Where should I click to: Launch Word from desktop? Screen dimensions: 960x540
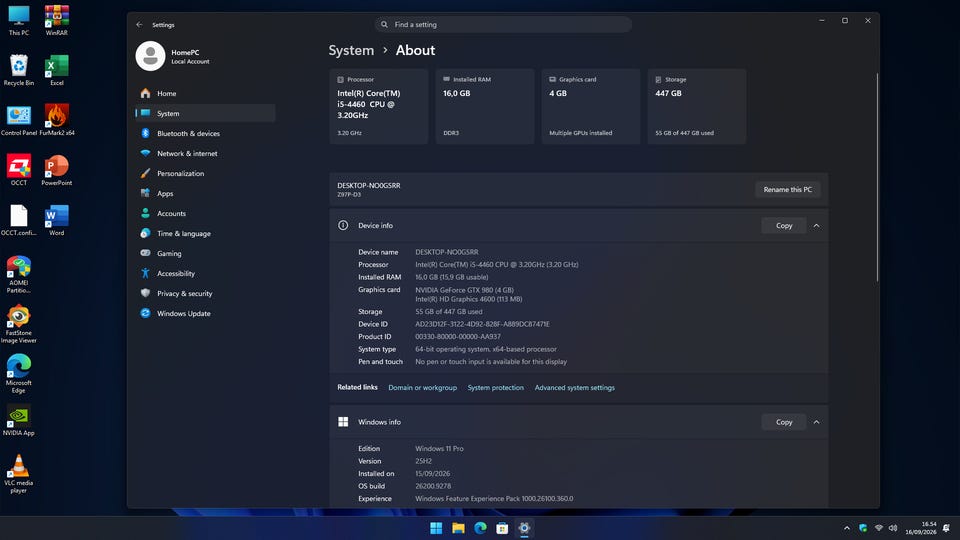56,220
